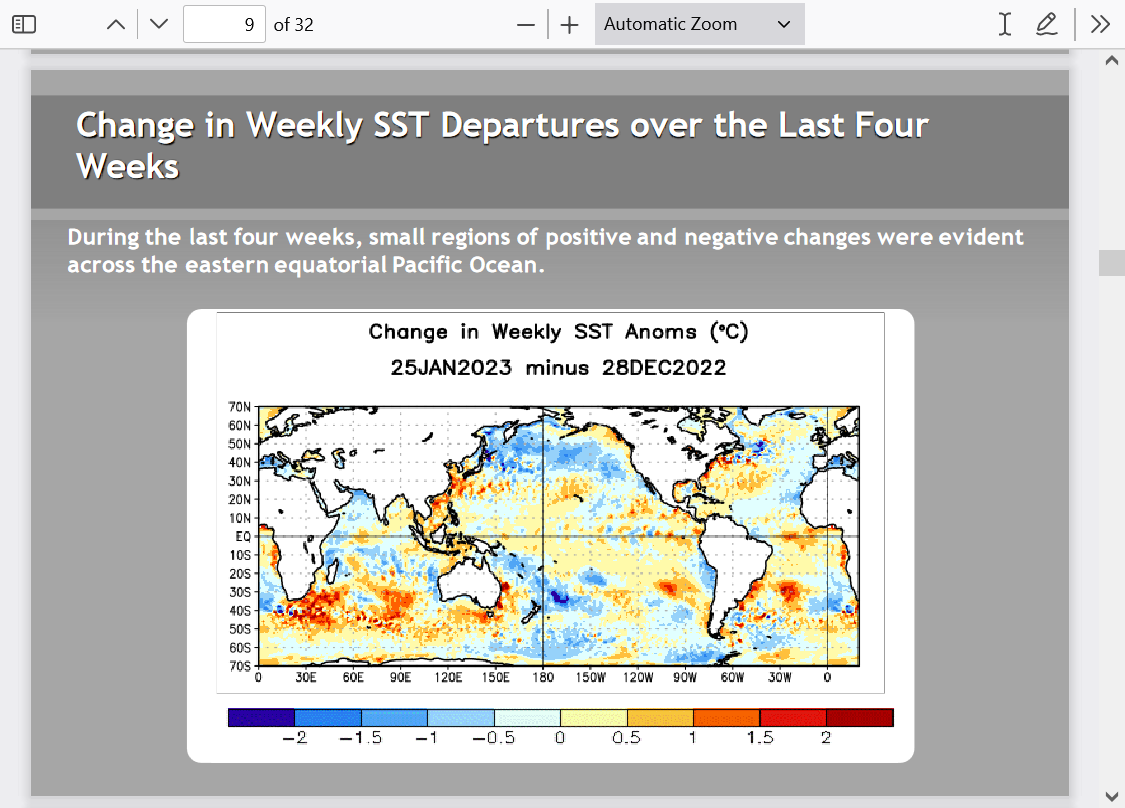This screenshot has width=1125, height=808.
Task: Activate the draw annotation pen tool
Action: pyautogui.click(x=1047, y=24)
